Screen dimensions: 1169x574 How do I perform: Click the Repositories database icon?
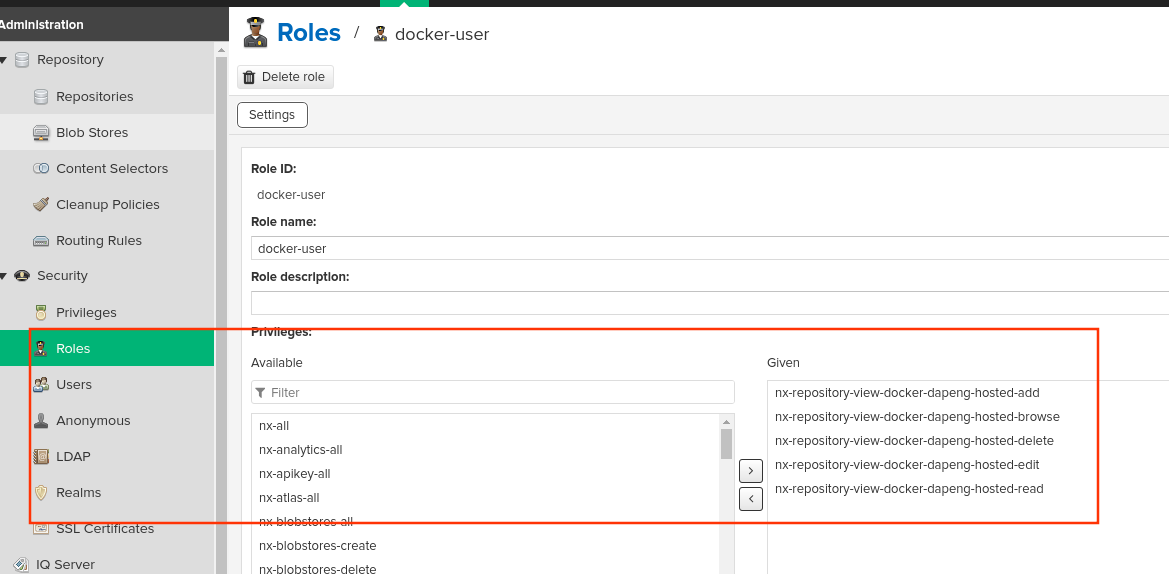coord(41,97)
